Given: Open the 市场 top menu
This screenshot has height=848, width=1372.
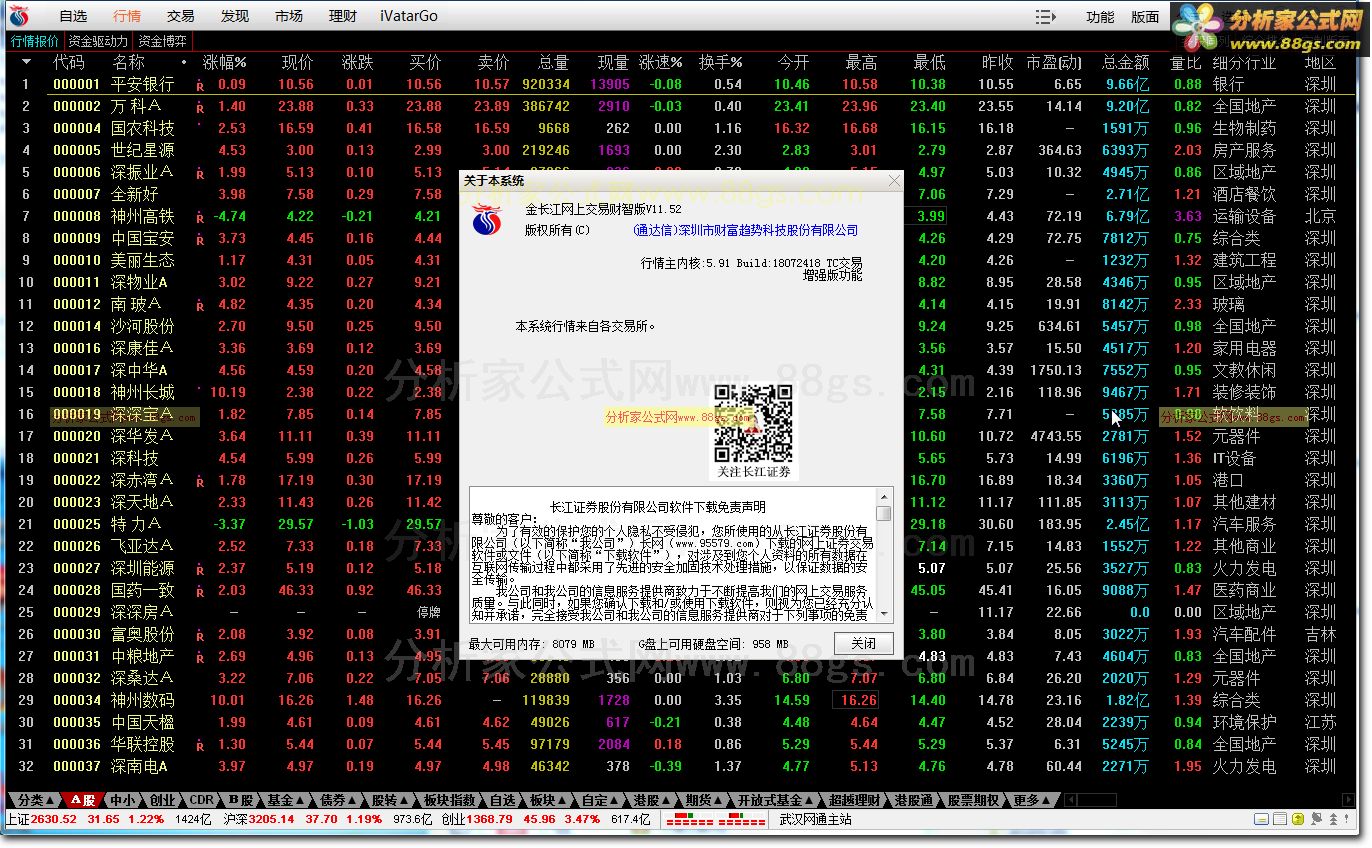Looking at the screenshot, I should [289, 16].
